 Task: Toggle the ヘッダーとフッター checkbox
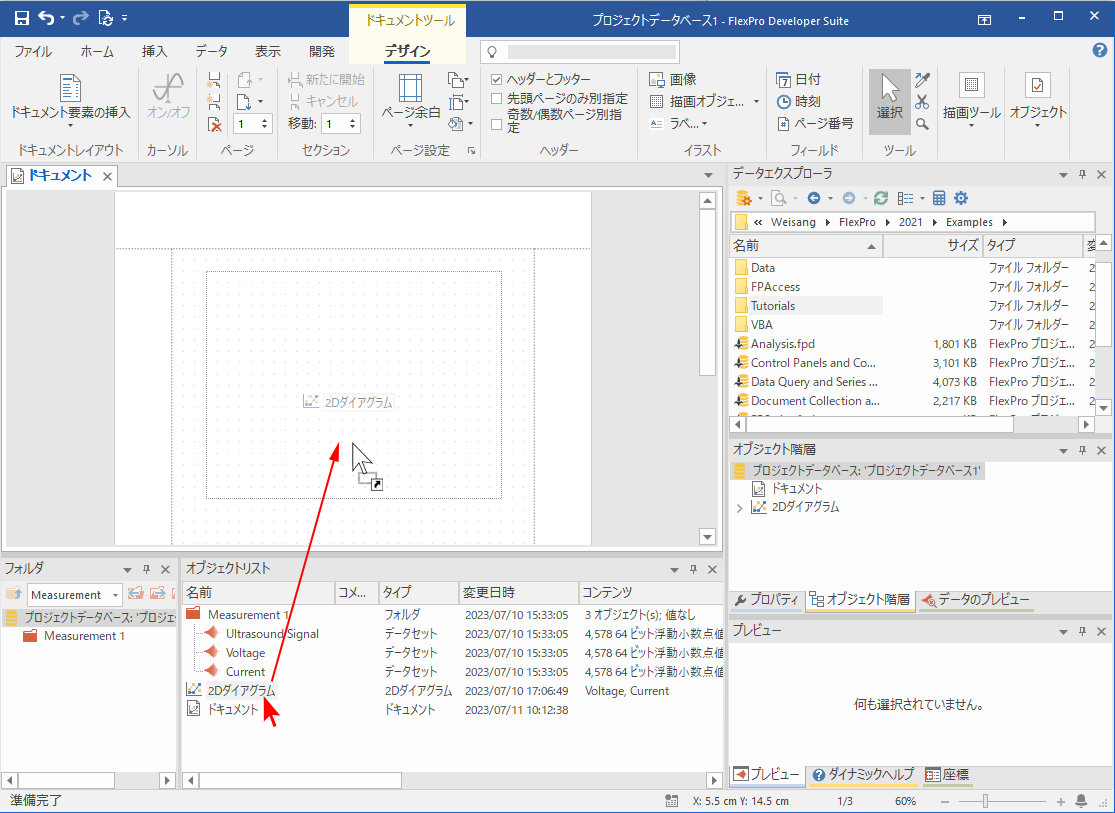(497, 80)
